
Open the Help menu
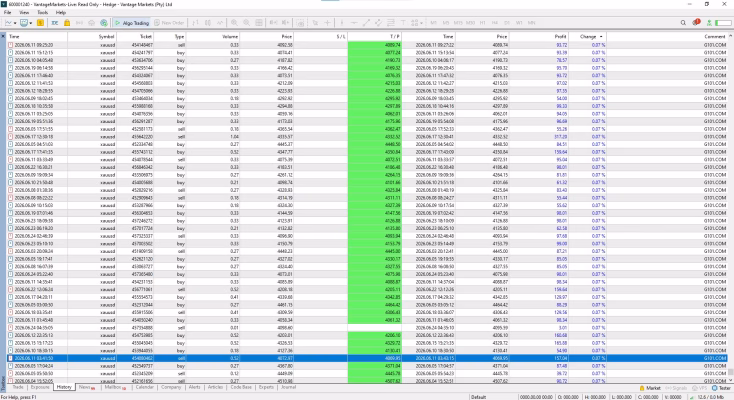61,13
